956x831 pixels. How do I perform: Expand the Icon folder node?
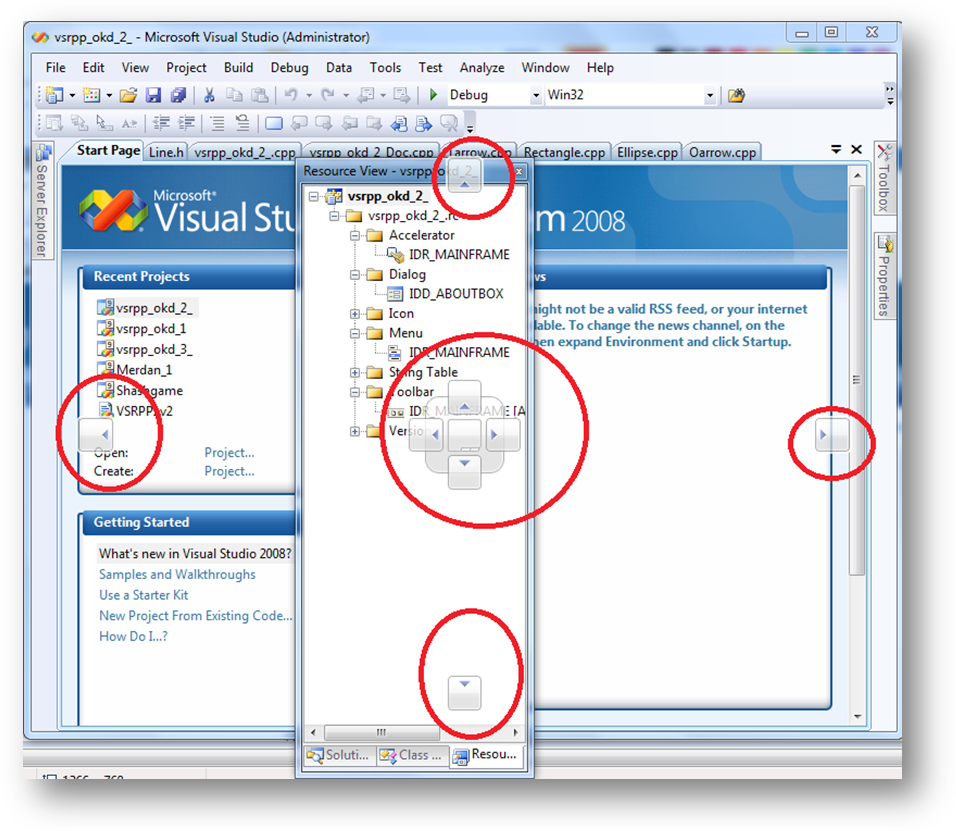click(355, 314)
